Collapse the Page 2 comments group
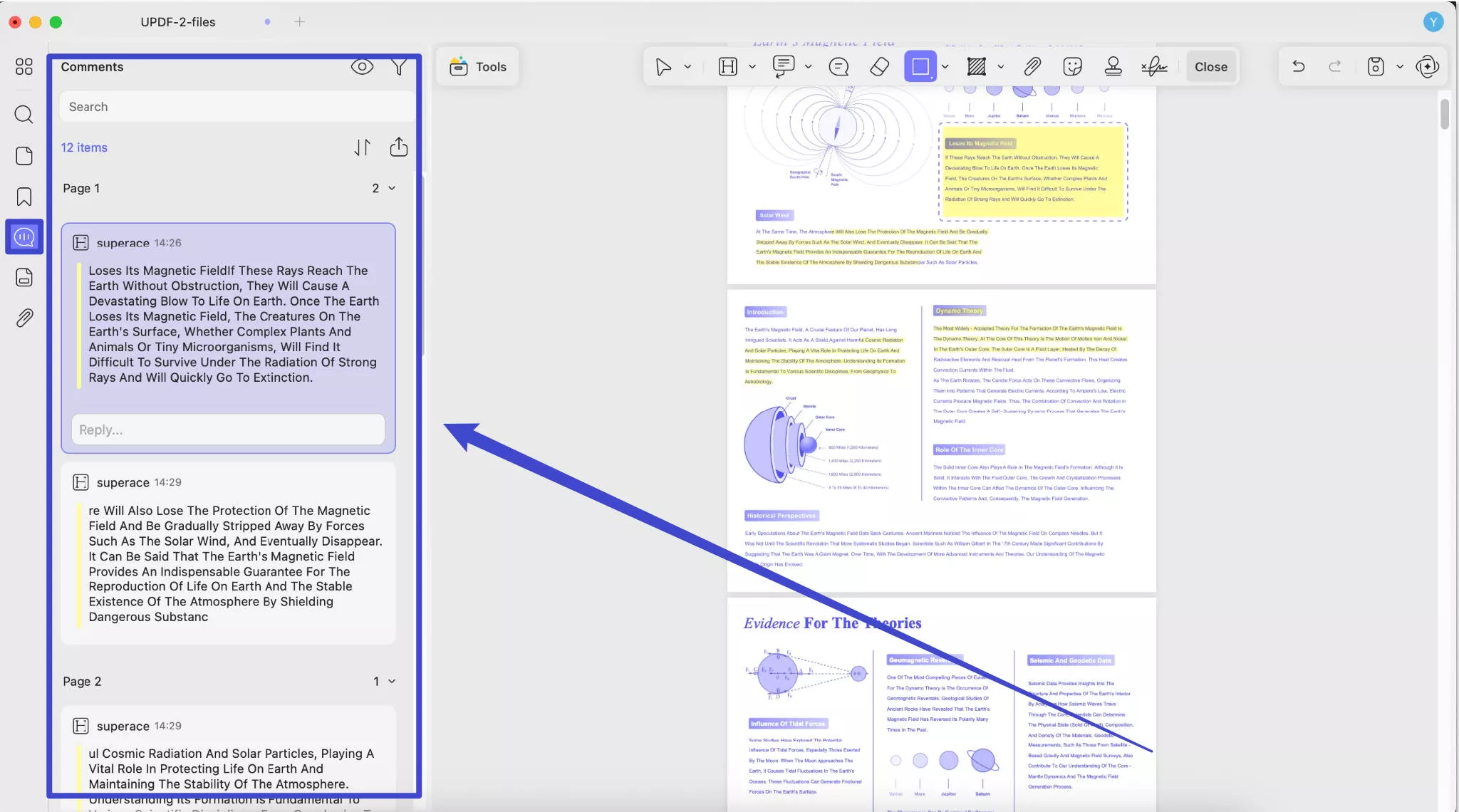1459x812 pixels. tap(391, 682)
